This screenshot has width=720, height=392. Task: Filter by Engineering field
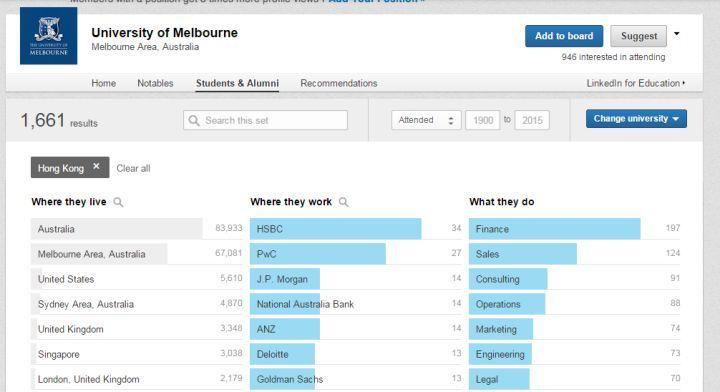(574, 354)
